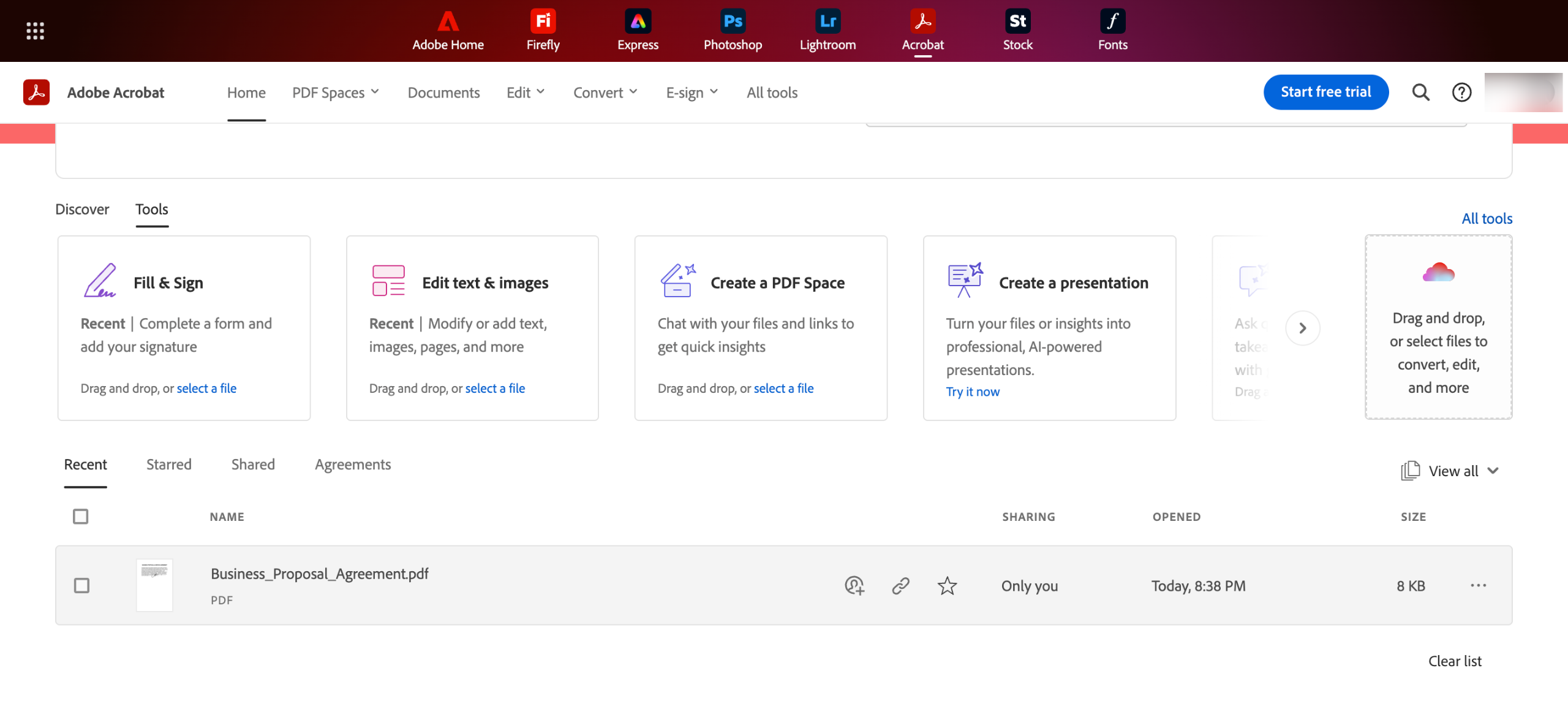Image resolution: width=1568 pixels, height=717 pixels.
Task: Click the Clear list link
Action: (x=1455, y=661)
